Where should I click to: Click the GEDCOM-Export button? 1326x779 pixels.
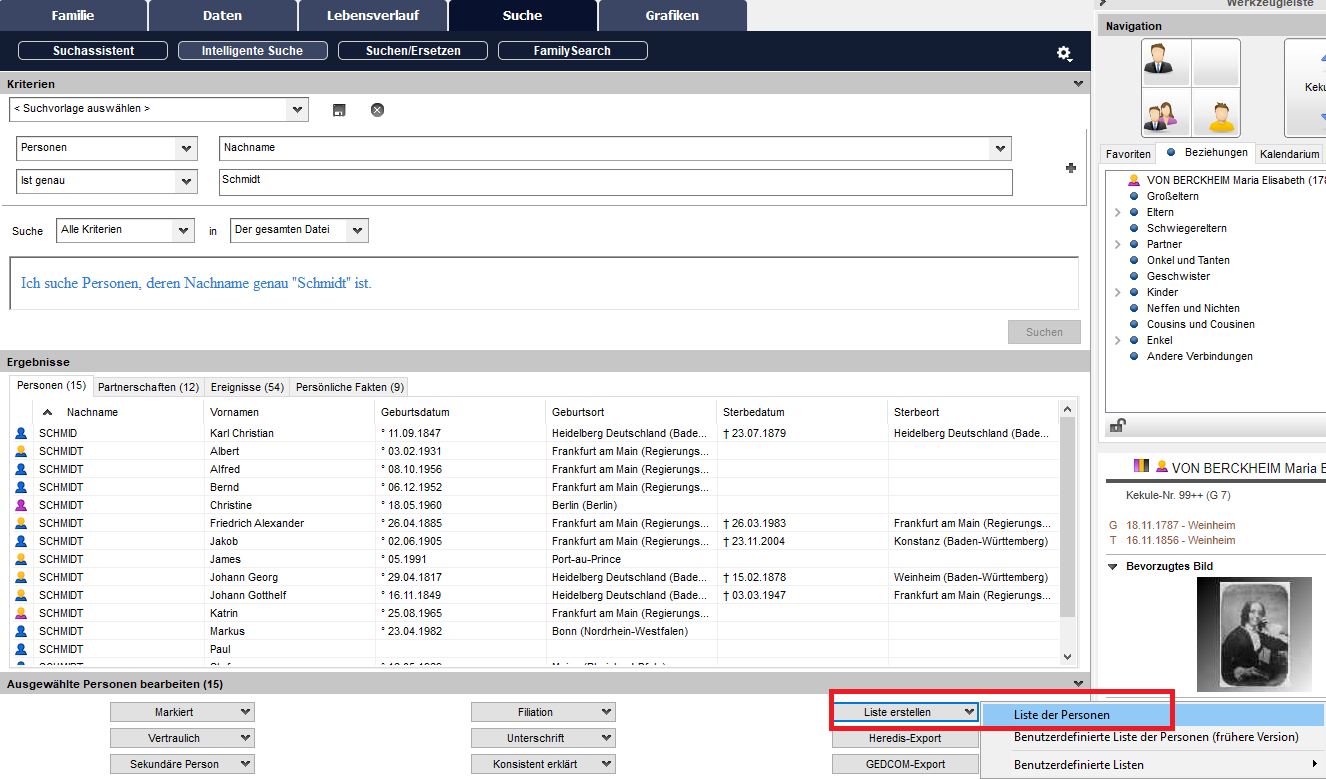[x=904, y=764]
